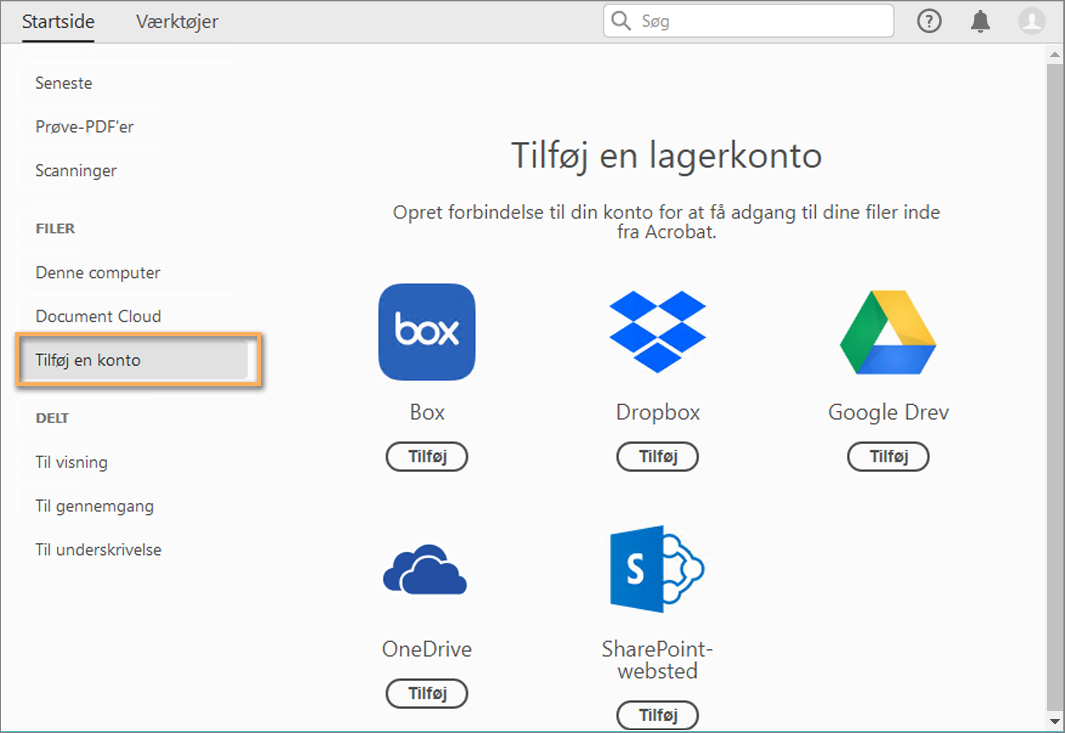
Task: Select Denne computer under Filer
Action: [x=98, y=272]
